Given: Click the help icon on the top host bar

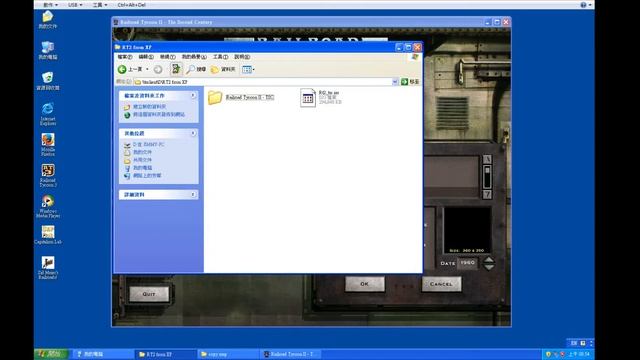Looking at the screenshot, I should [x=583, y=5].
